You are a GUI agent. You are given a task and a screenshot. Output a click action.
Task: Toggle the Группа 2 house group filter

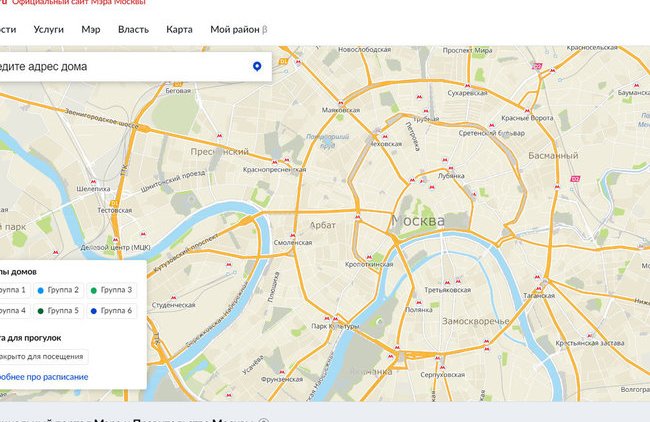point(58,290)
